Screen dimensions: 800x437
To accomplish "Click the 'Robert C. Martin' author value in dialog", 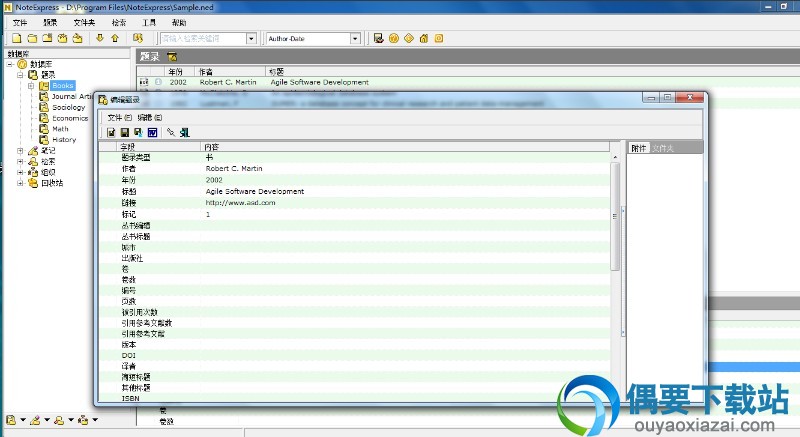I will point(234,169).
